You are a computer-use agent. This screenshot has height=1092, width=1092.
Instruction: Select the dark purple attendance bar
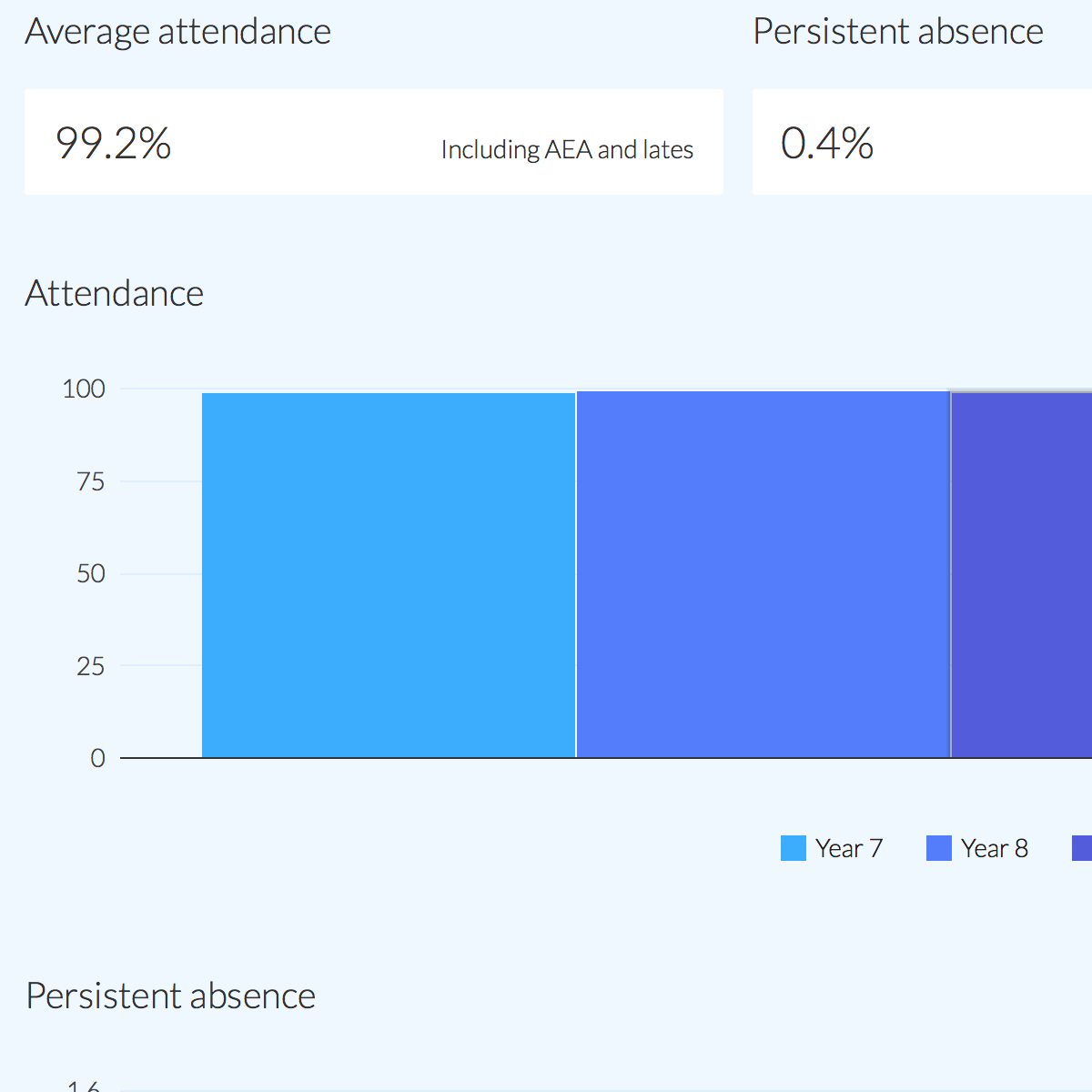click(1022, 575)
